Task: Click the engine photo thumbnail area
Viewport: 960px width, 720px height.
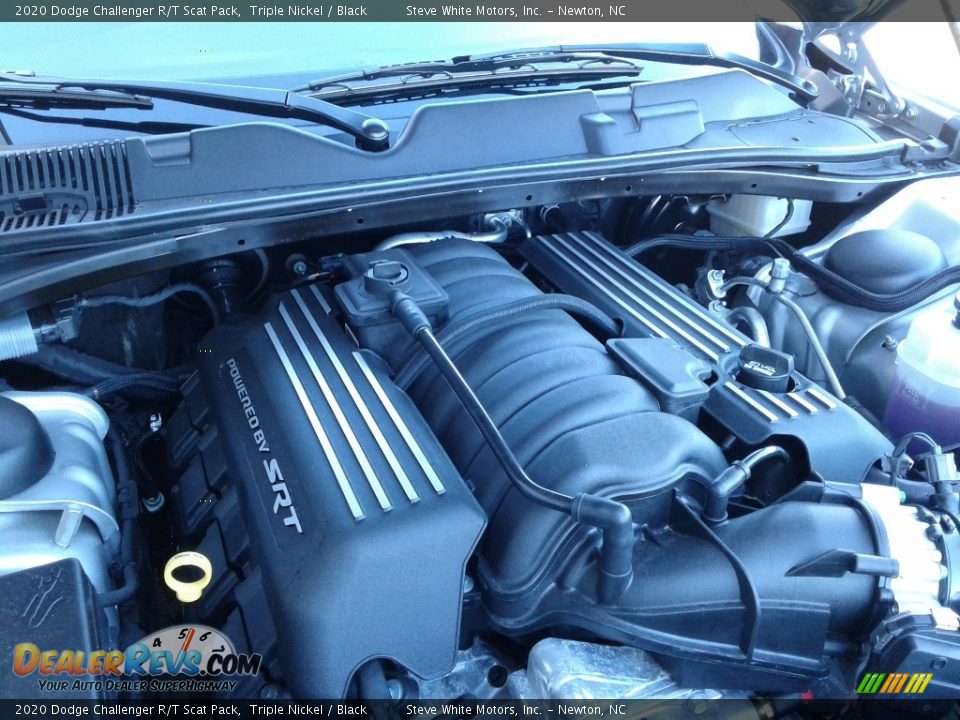Action: (480, 360)
